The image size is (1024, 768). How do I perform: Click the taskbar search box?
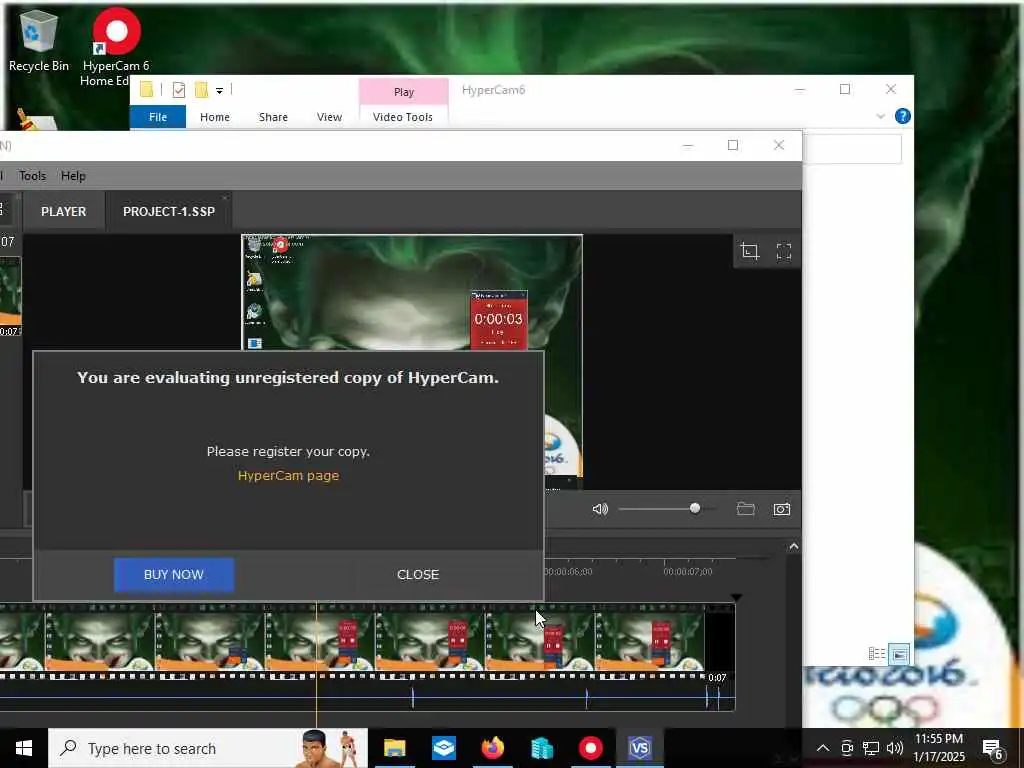(208, 748)
